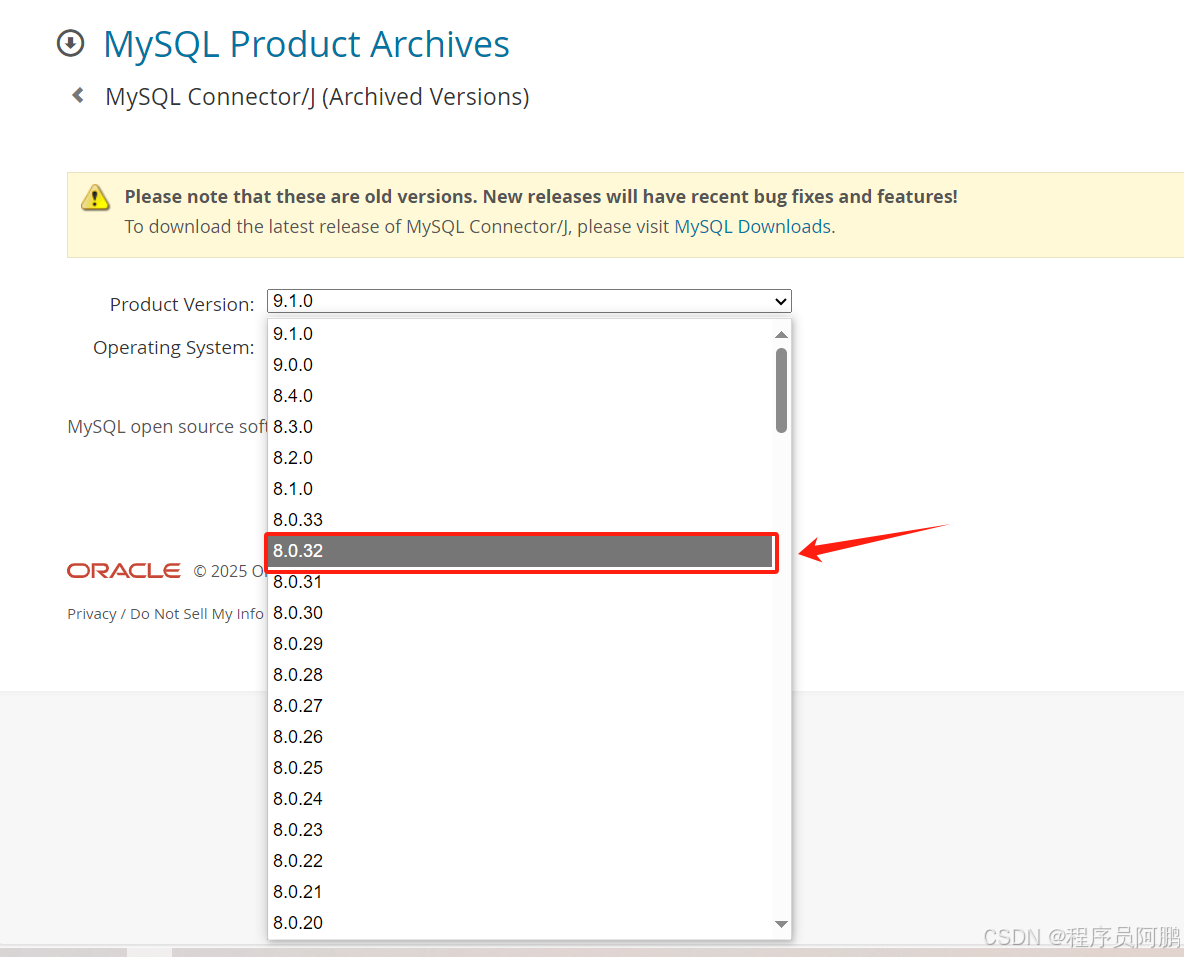The image size is (1184, 957).
Task: Select version 8.0.29 from the list
Action: 521,644
